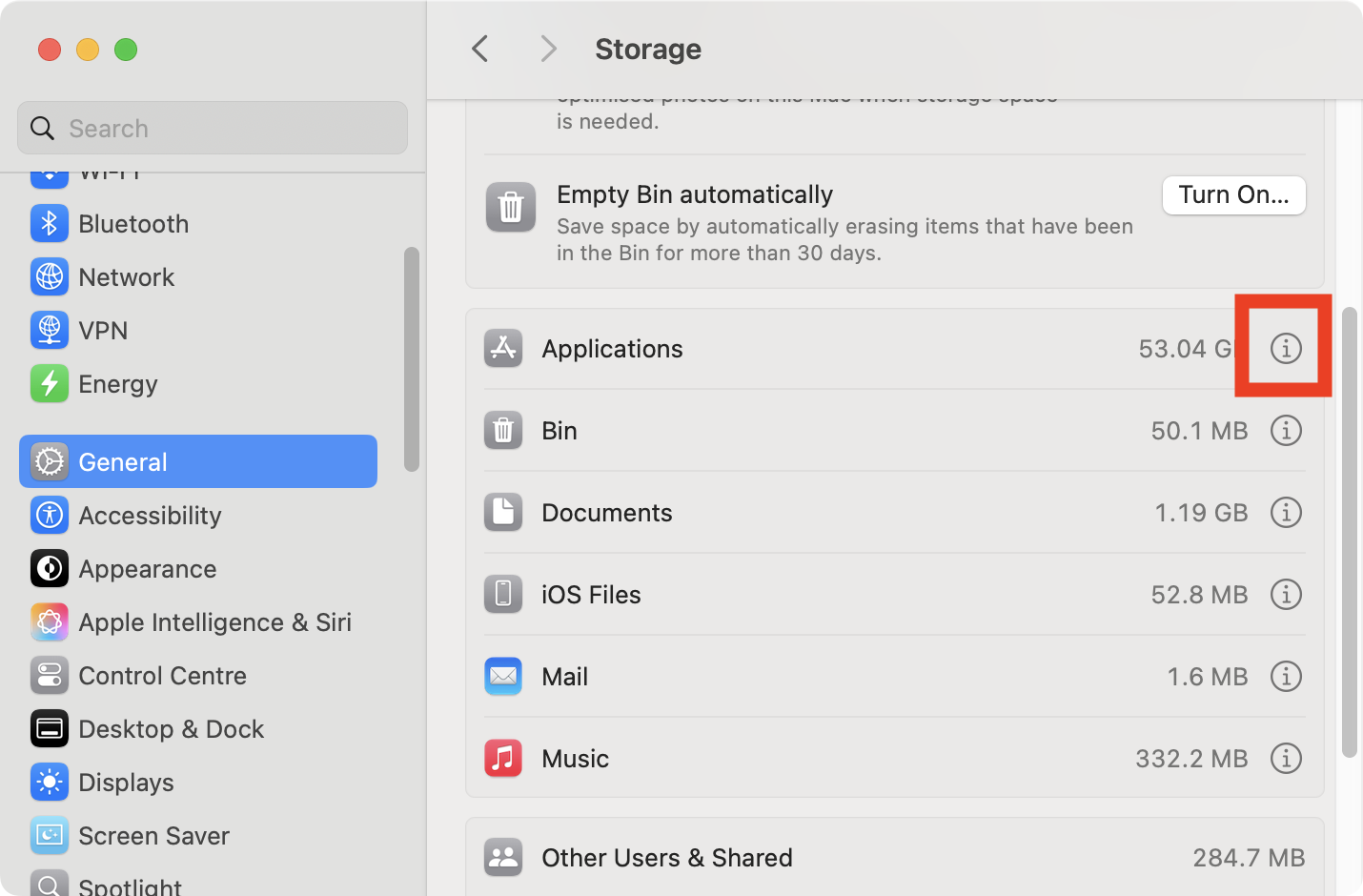
Task: Open info for Documents storage
Action: 1286,512
